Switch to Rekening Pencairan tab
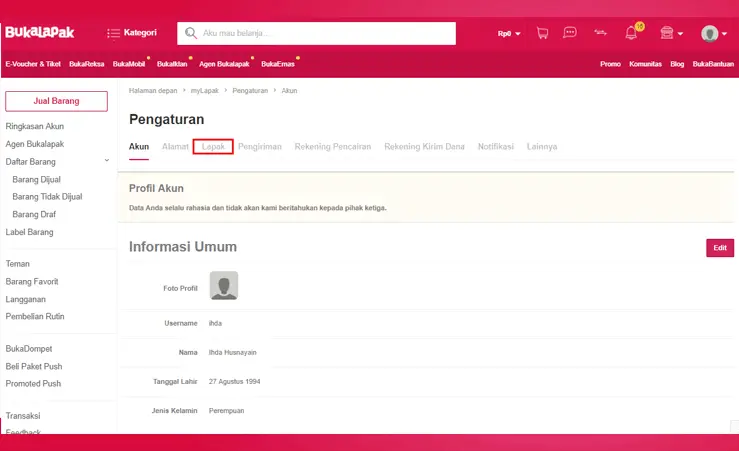This screenshot has width=739, height=451. 333,147
